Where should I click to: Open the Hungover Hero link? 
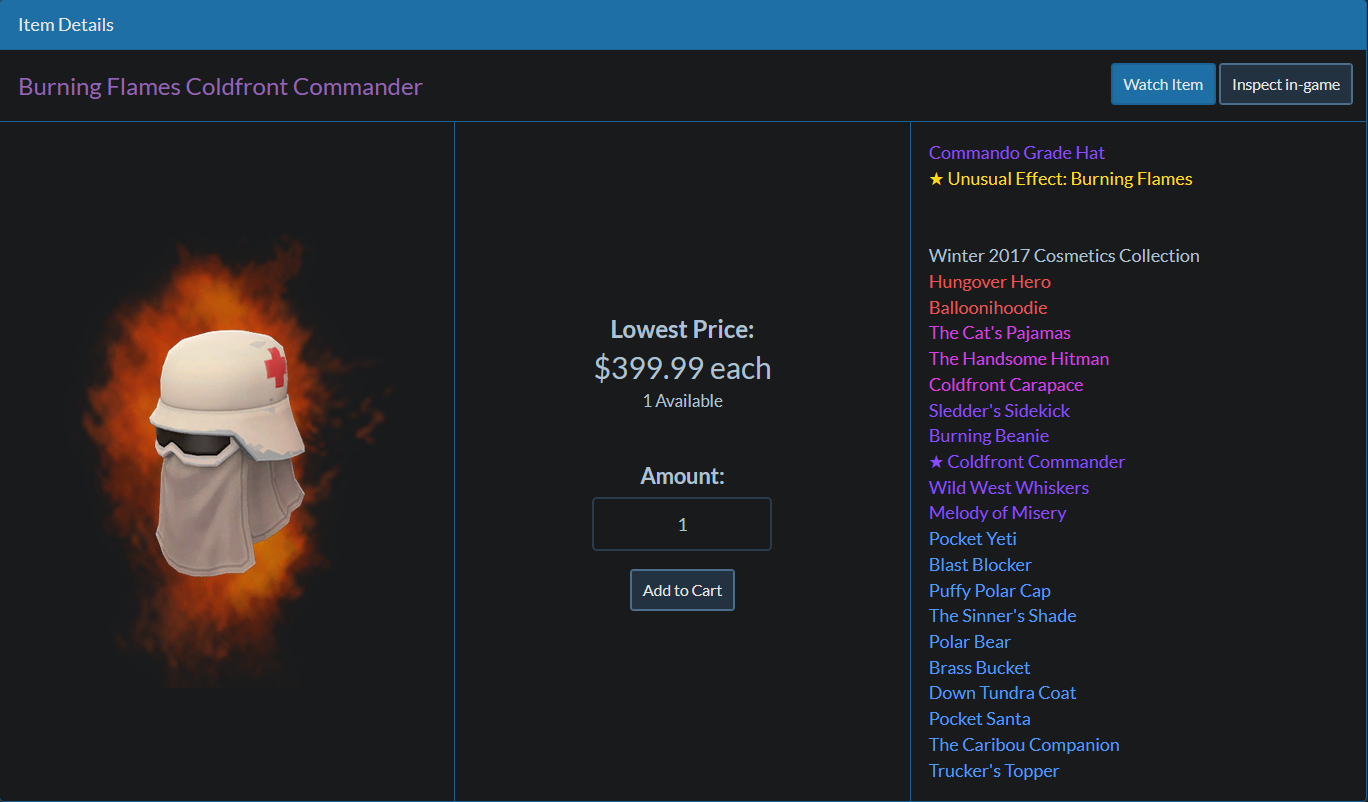pyautogui.click(x=990, y=282)
